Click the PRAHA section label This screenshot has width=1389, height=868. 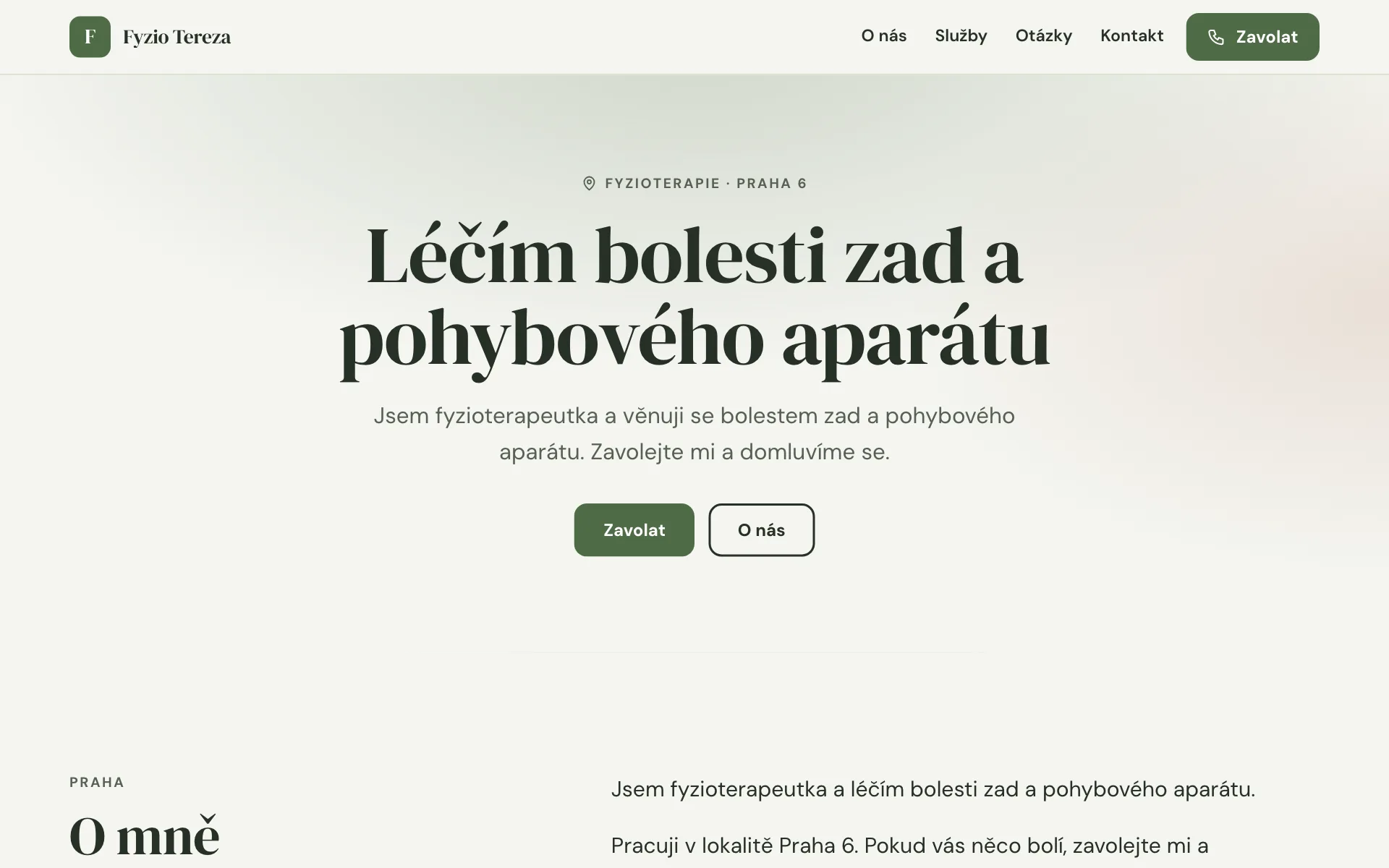[97, 782]
